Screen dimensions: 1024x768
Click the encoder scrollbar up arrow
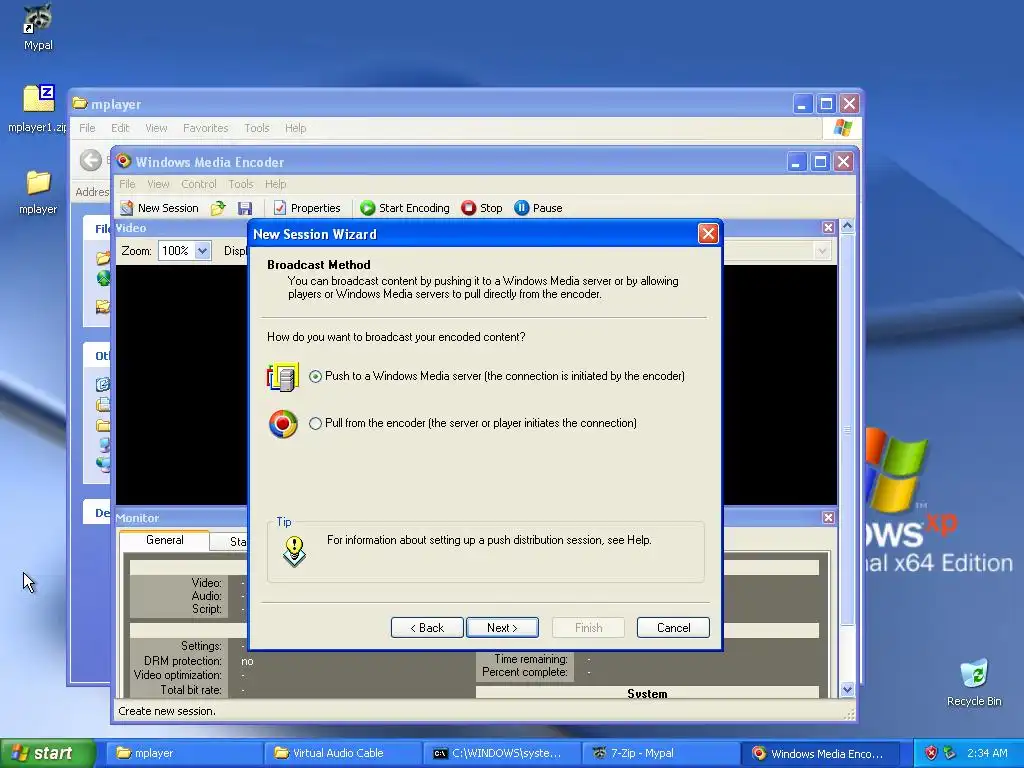pos(847,226)
